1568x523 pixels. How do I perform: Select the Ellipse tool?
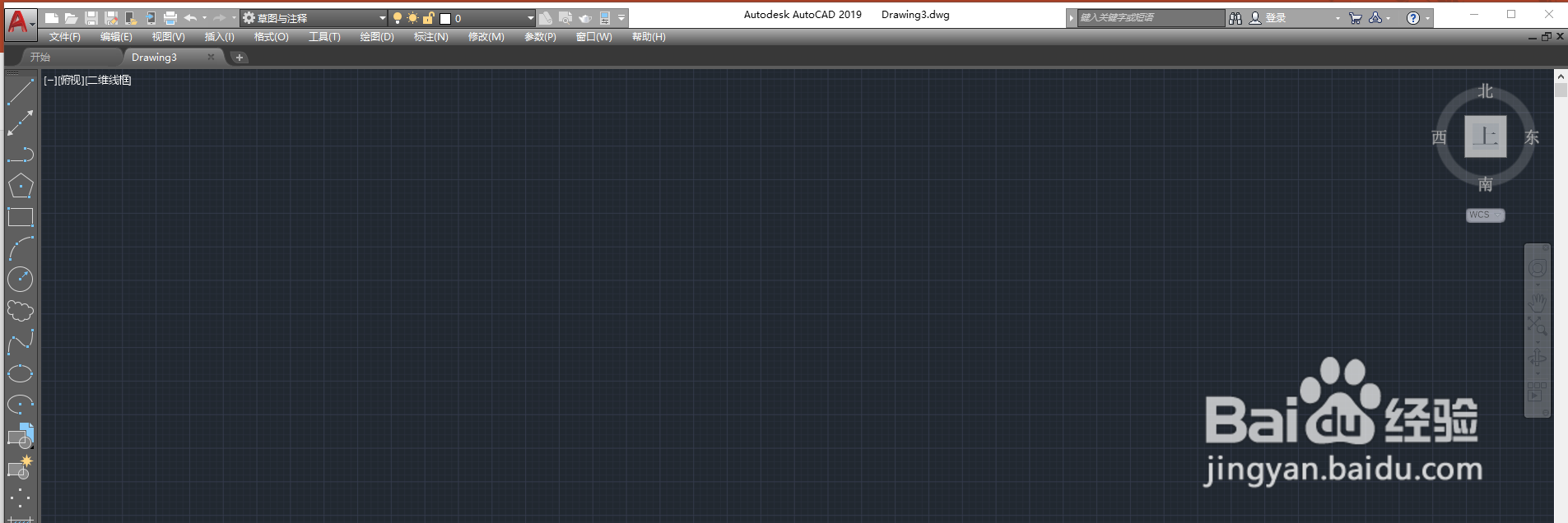(21, 373)
